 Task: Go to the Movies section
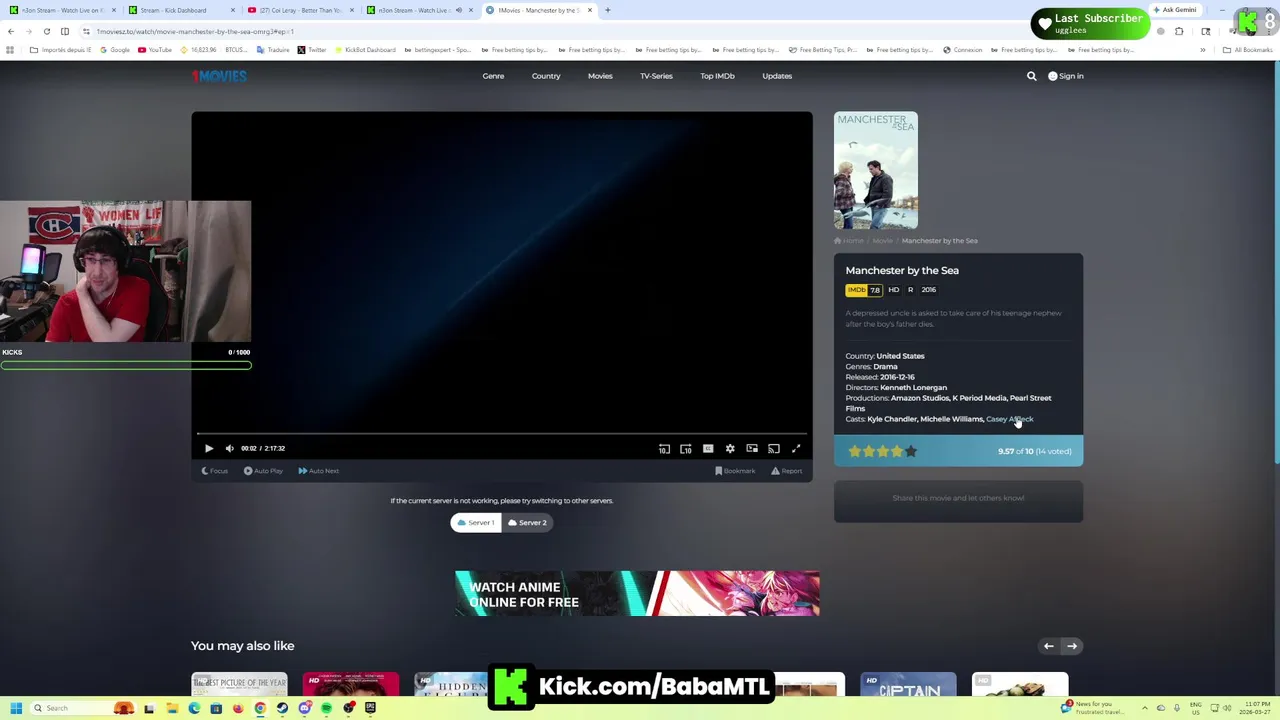[600, 76]
